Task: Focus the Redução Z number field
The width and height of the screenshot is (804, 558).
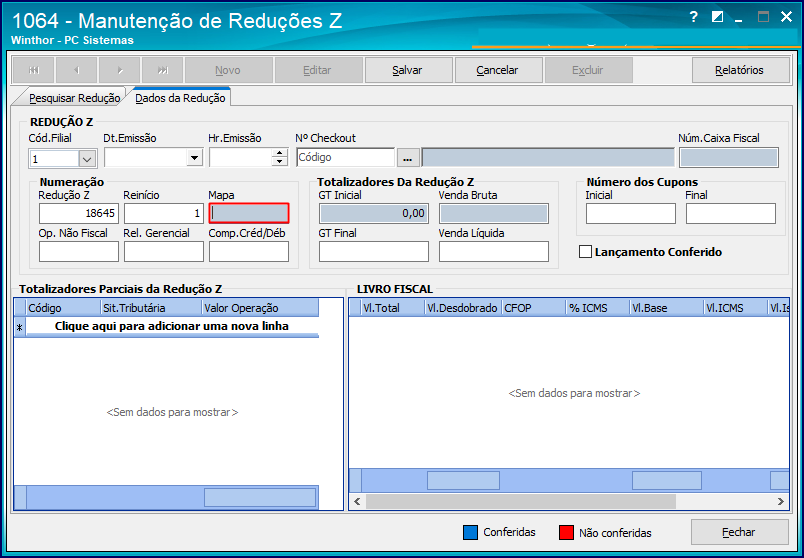Action: point(78,213)
